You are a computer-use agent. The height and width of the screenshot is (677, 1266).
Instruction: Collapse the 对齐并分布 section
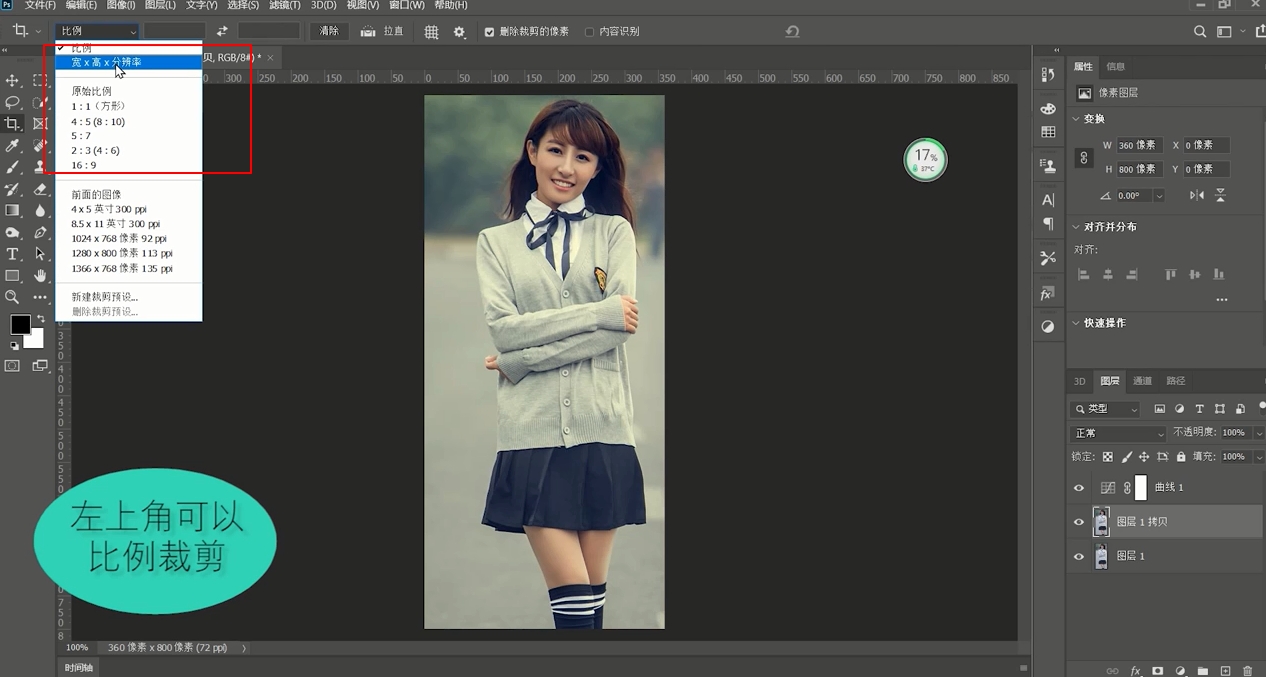[1076, 227]
